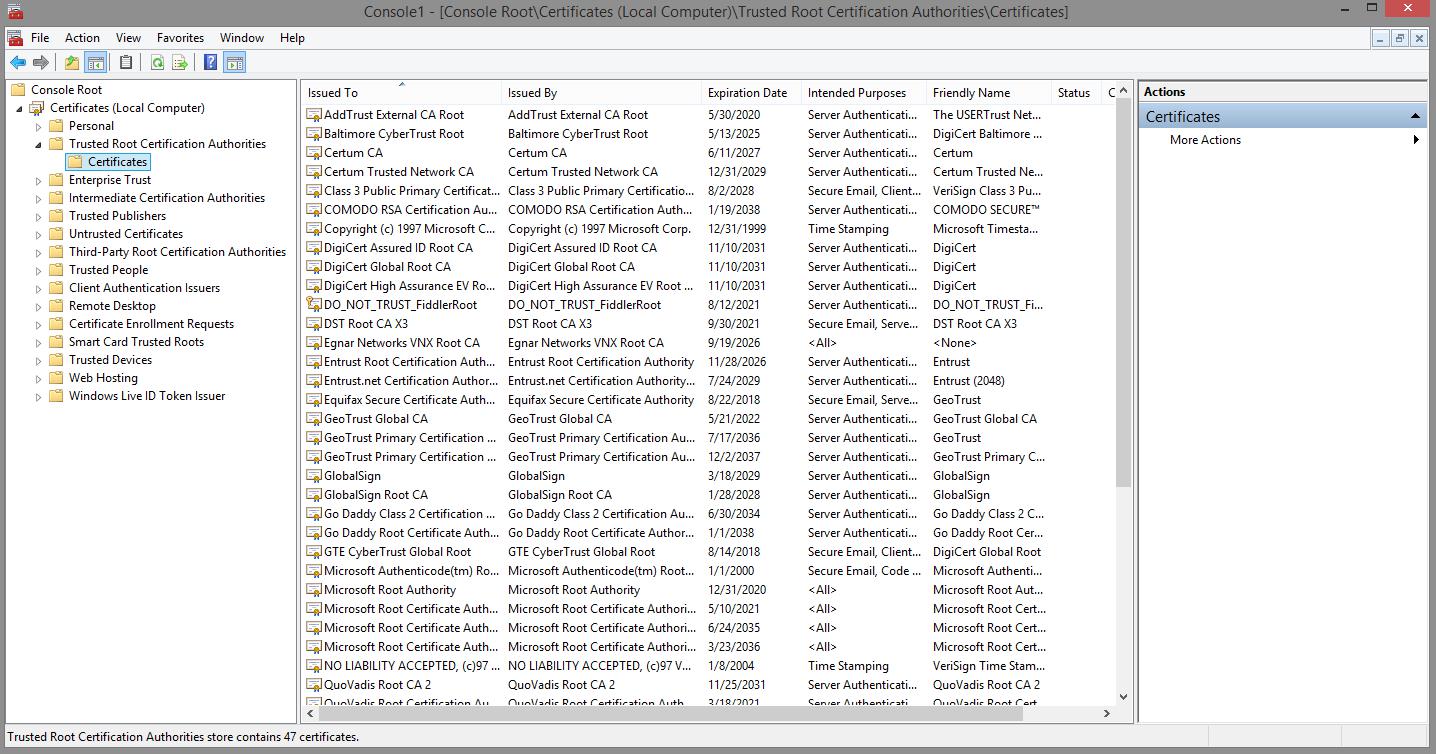Image resolution: width=1436 pixels, height=754 pixels.
Task: Sort by the Expiration Date column header
Action: click(748, 92)
